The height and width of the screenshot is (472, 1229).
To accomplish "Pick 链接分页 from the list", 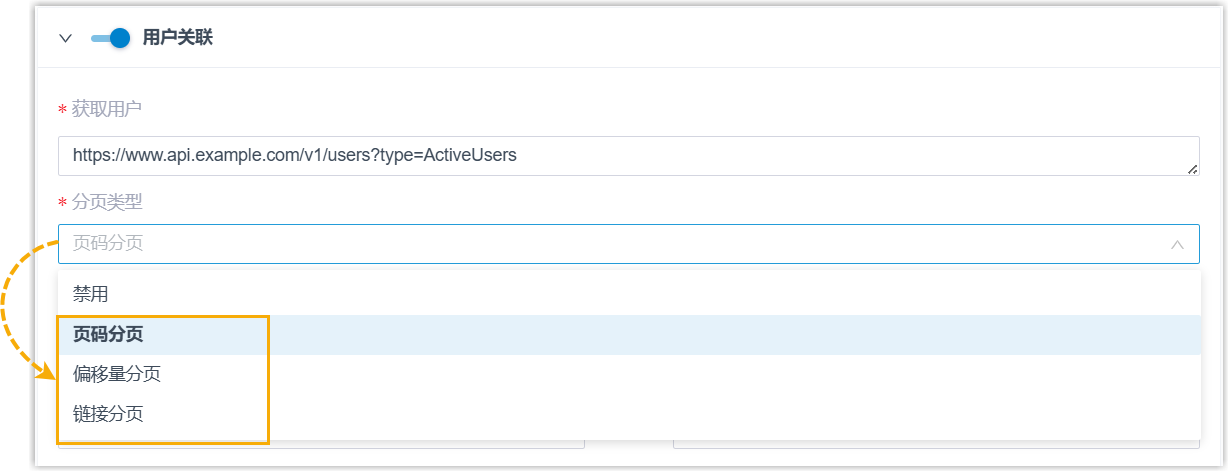I will 108,414.
